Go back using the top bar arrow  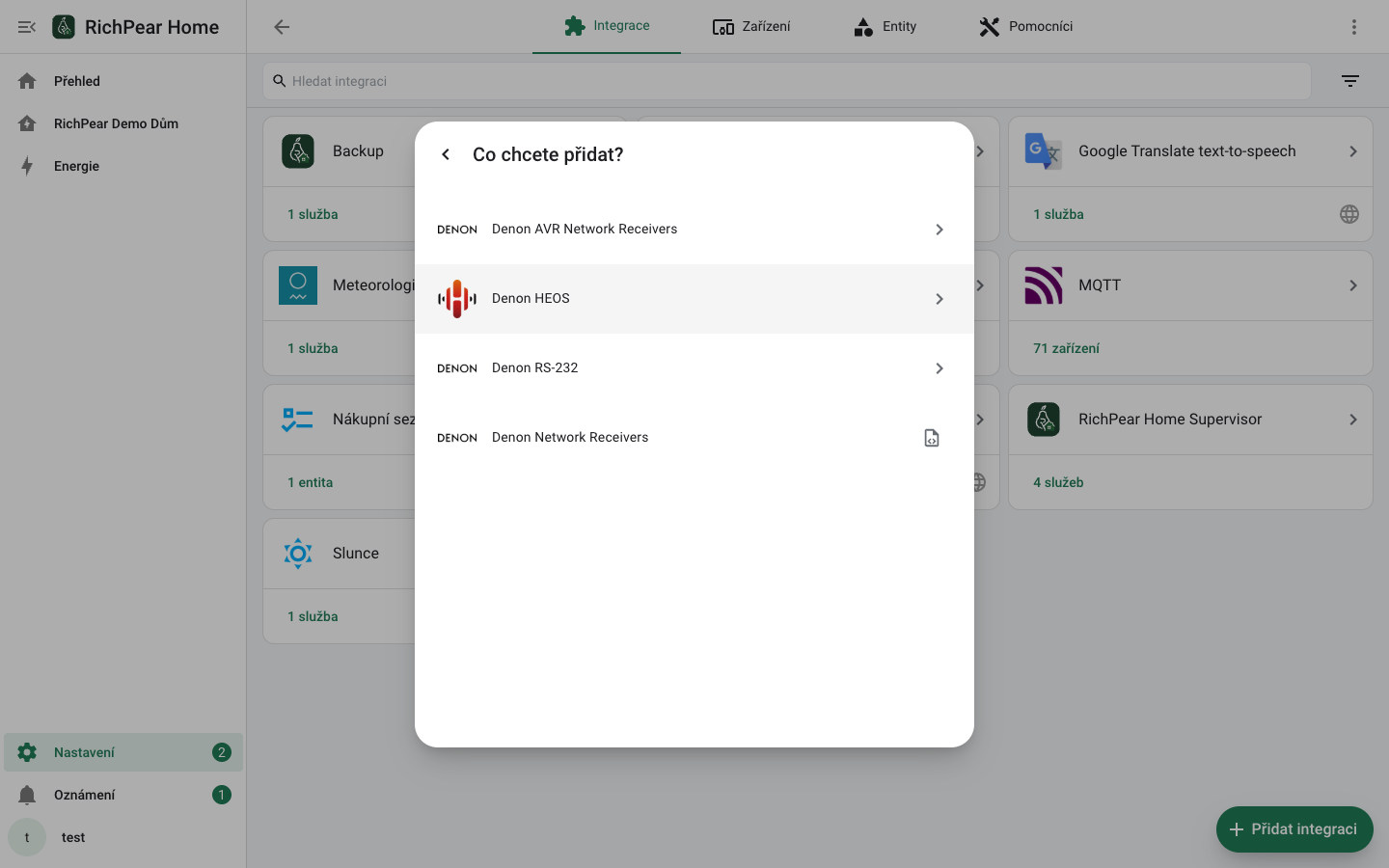pos(282,27)
